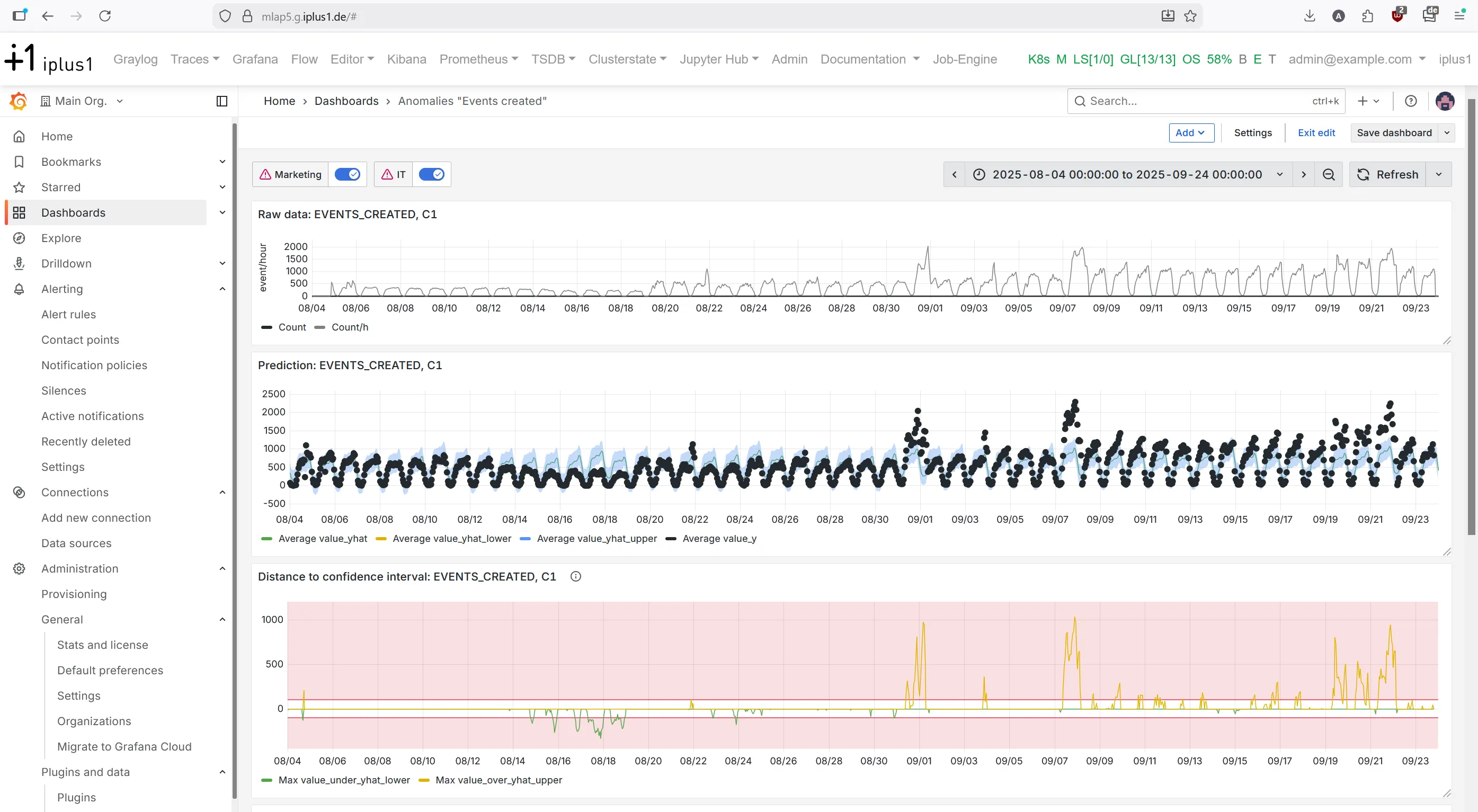Turn off the IT toggle switch
The width and height of the screenshot is (1478, 812).
click(x=431, y=174)
